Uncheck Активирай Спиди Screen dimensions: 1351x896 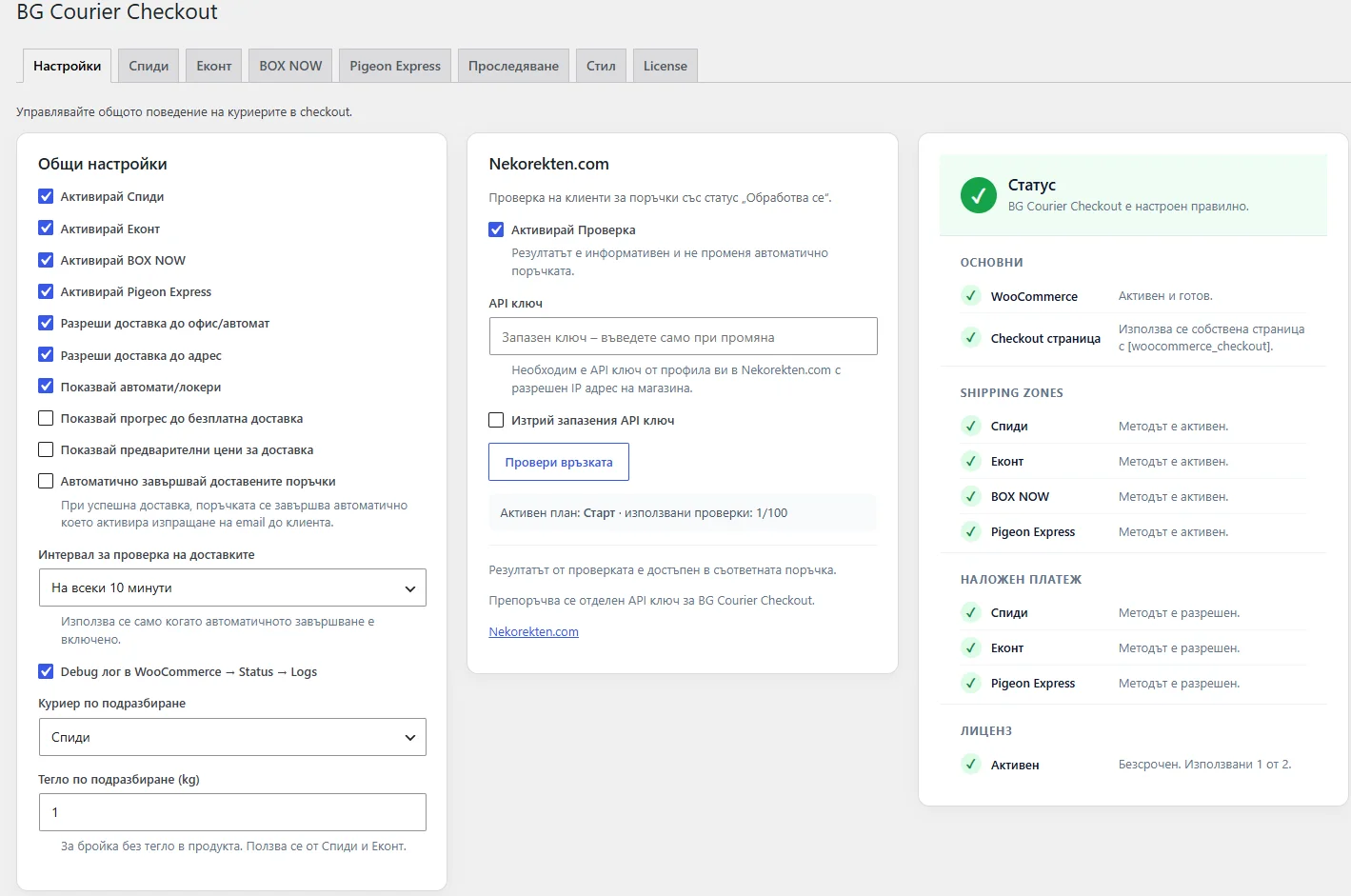(x=46, y=196)
